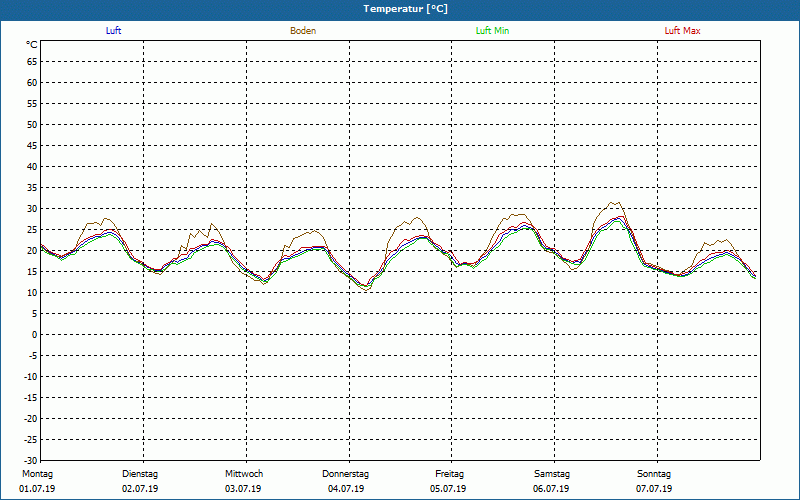Click the 45 y-axis value
The image size is (800, 500).
pyautogui.click(x=32, y=145)
